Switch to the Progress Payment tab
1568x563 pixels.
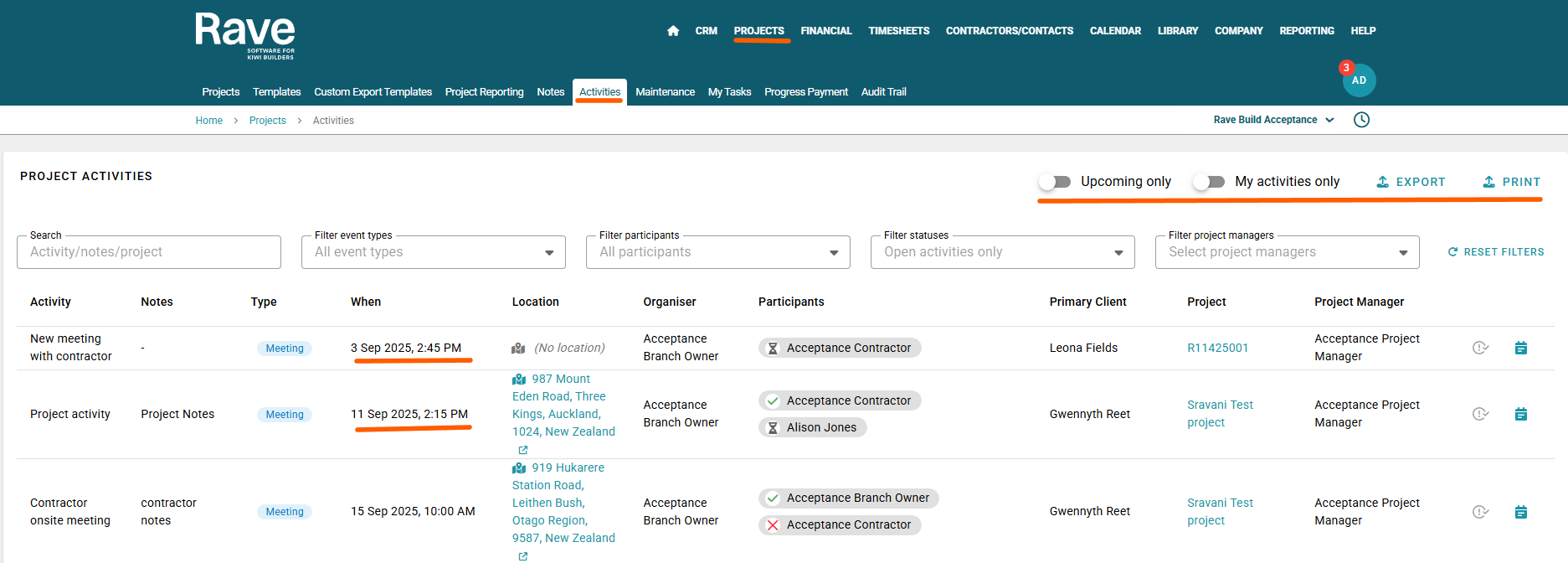805,92
